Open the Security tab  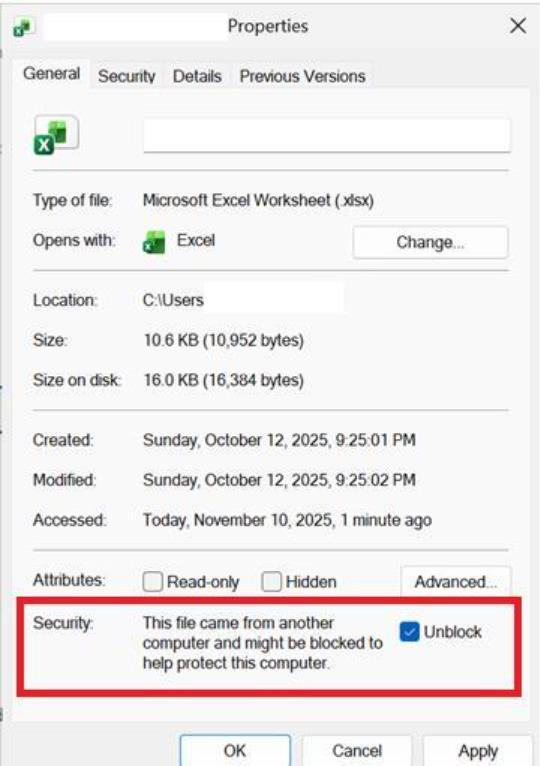coord(127,76)
